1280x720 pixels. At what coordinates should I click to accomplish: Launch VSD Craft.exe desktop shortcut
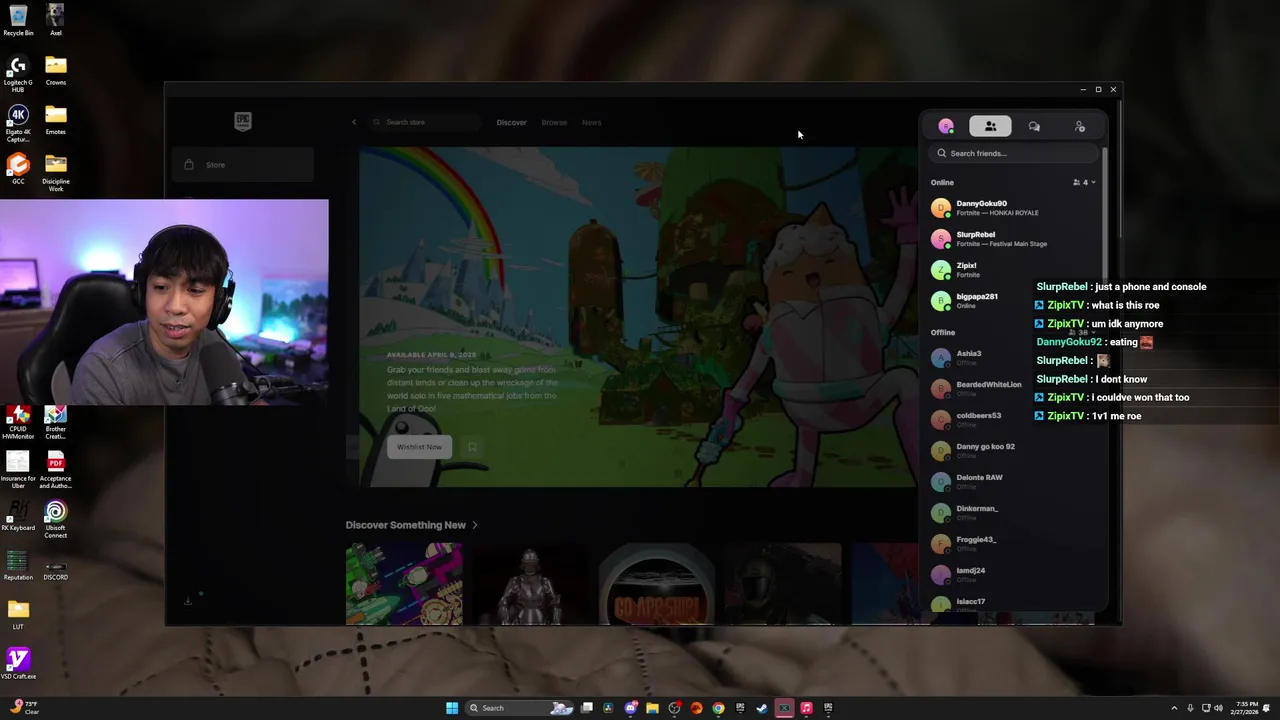(x=18, y=664)
